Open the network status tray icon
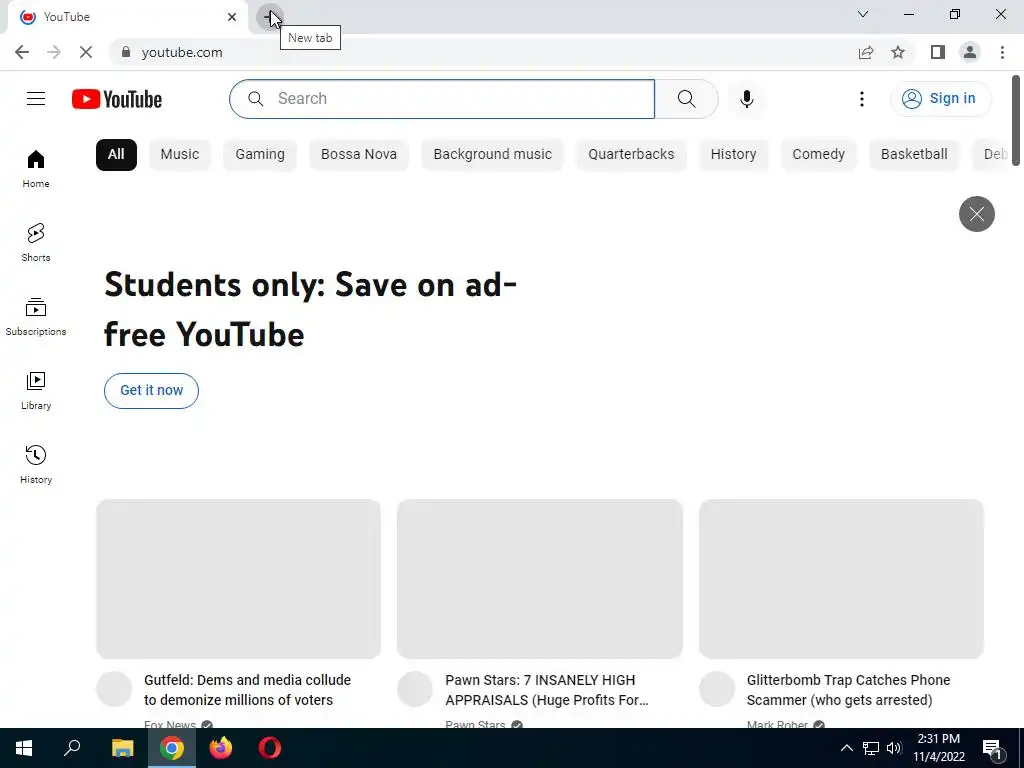This screenshot has height=768, width=1024. (x=871, y=748)
